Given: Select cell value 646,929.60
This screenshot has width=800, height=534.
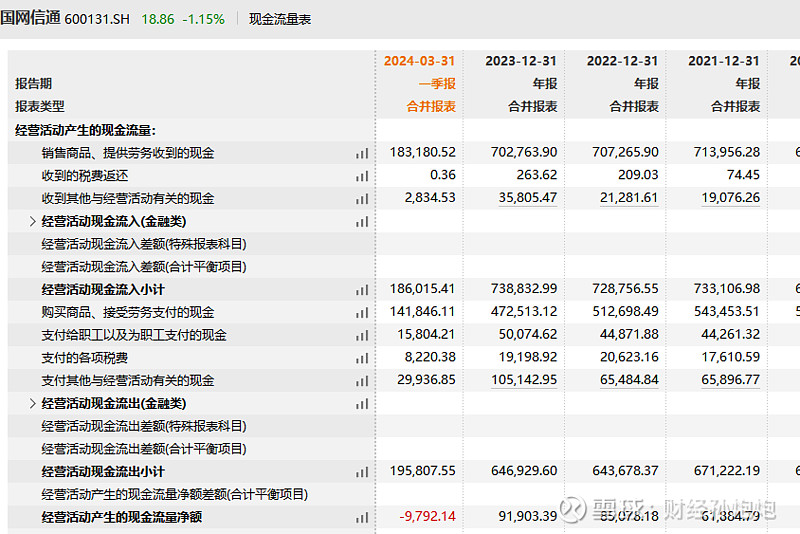Looking at the screenshot, I should (524, 471).
